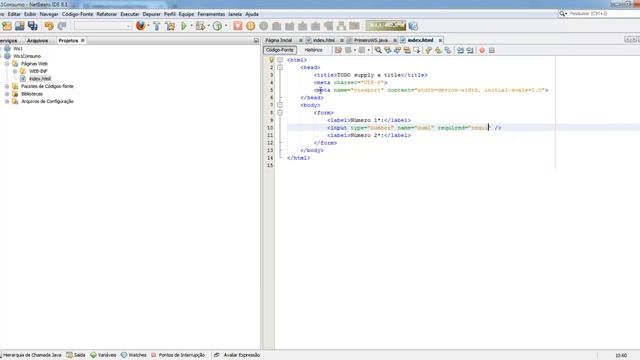Collapse the form code fold on line 8
640x360 pixels.
coord(280,112)
